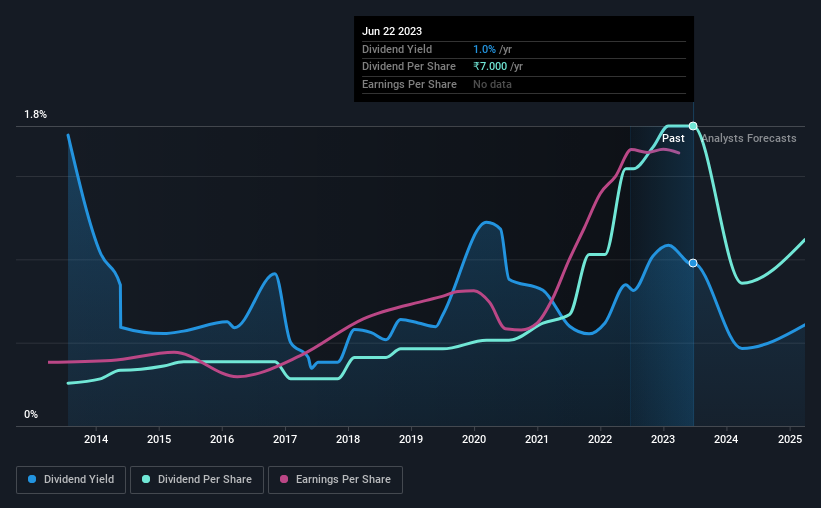Image resolution: width=821 pixels, height=508 pixels.
Task: Click the 2022 x-axis label
Action: [x=600, y=439]
